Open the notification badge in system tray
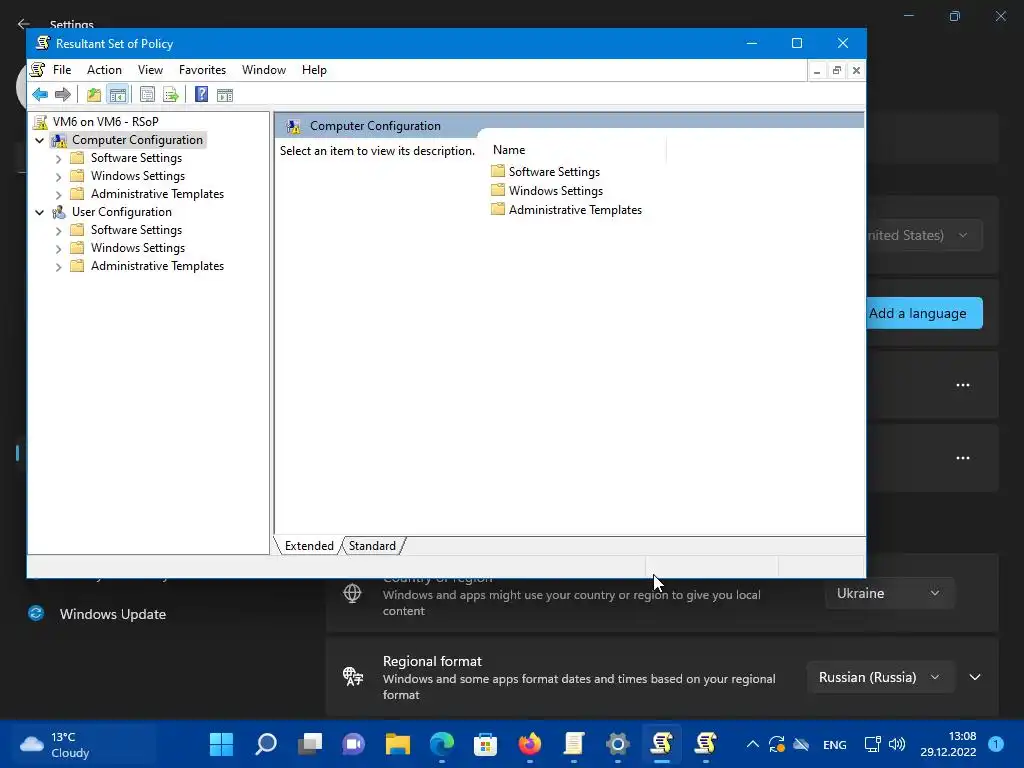The height and width of the screenshot is (768, 1024). click(996, 744)
